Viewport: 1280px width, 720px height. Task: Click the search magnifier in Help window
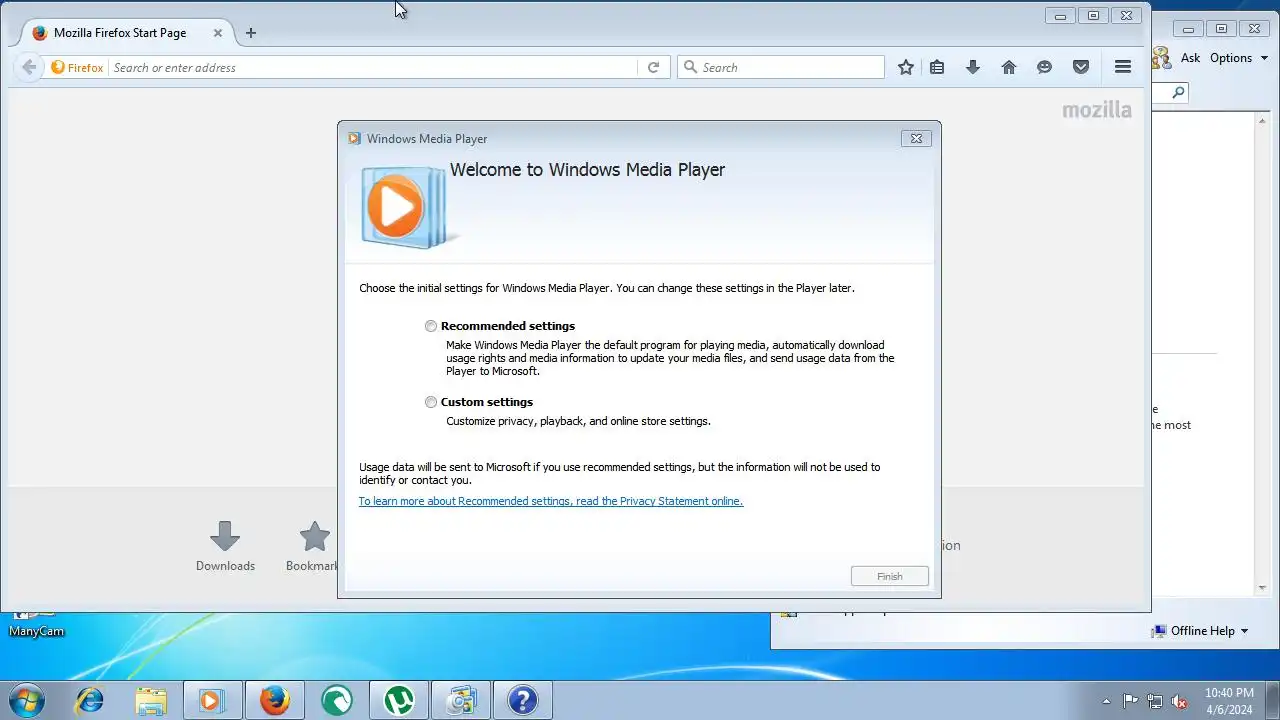[x=1178, y=93]
